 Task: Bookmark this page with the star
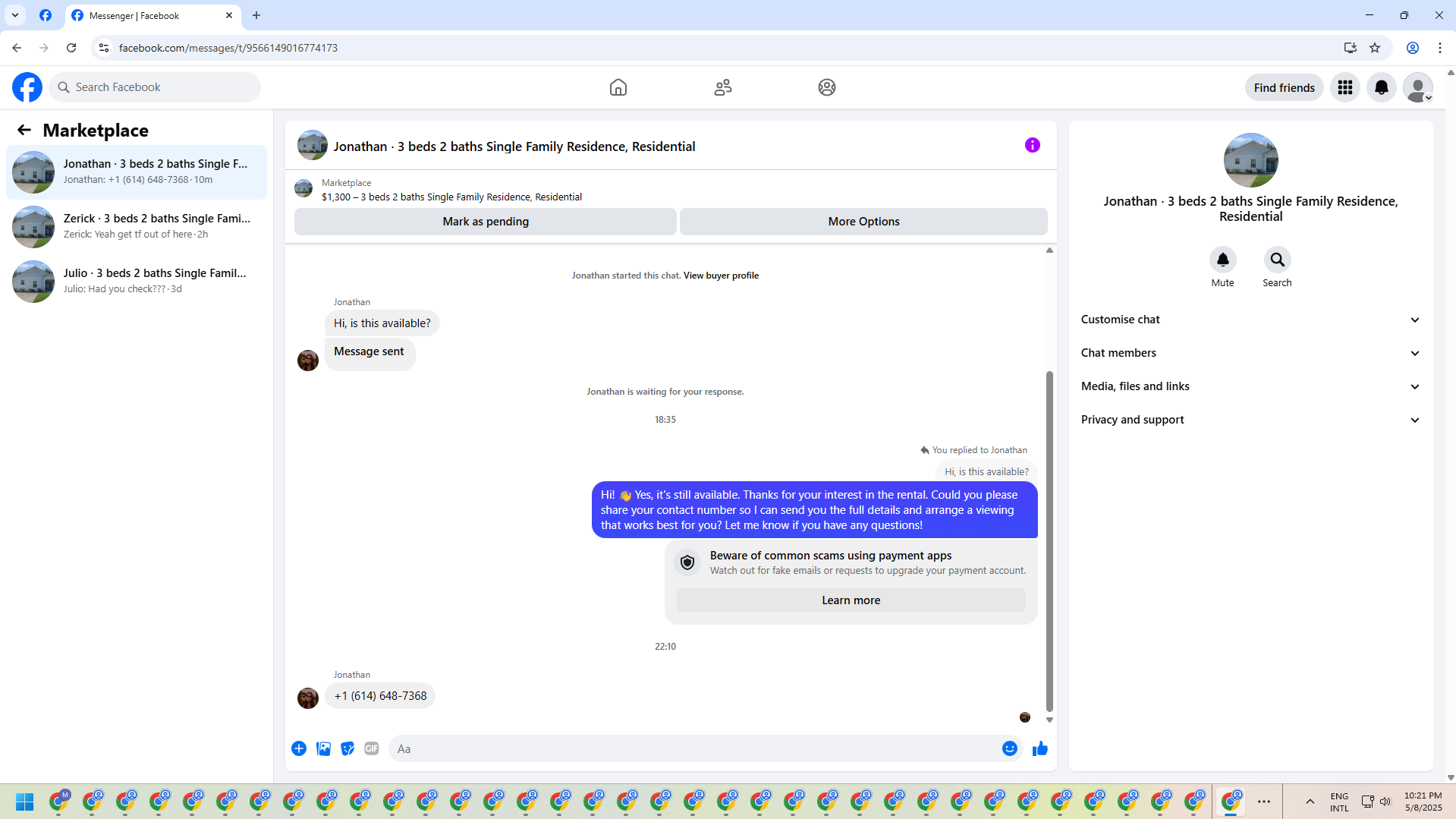tap(1375, 48)
